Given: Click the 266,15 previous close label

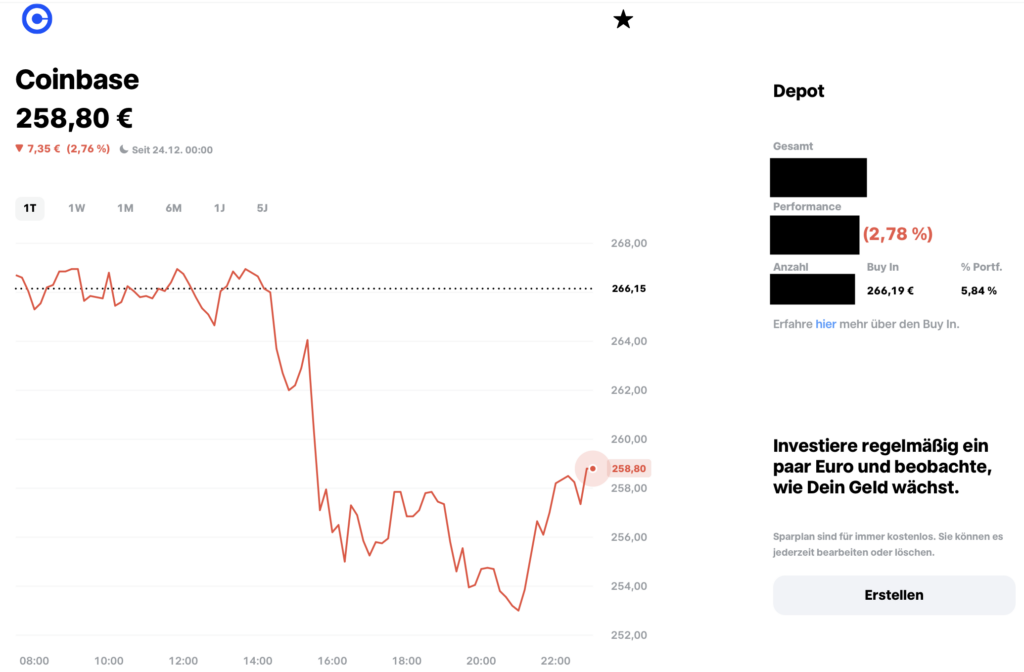Looking at the screenshot, I should 629,289.
